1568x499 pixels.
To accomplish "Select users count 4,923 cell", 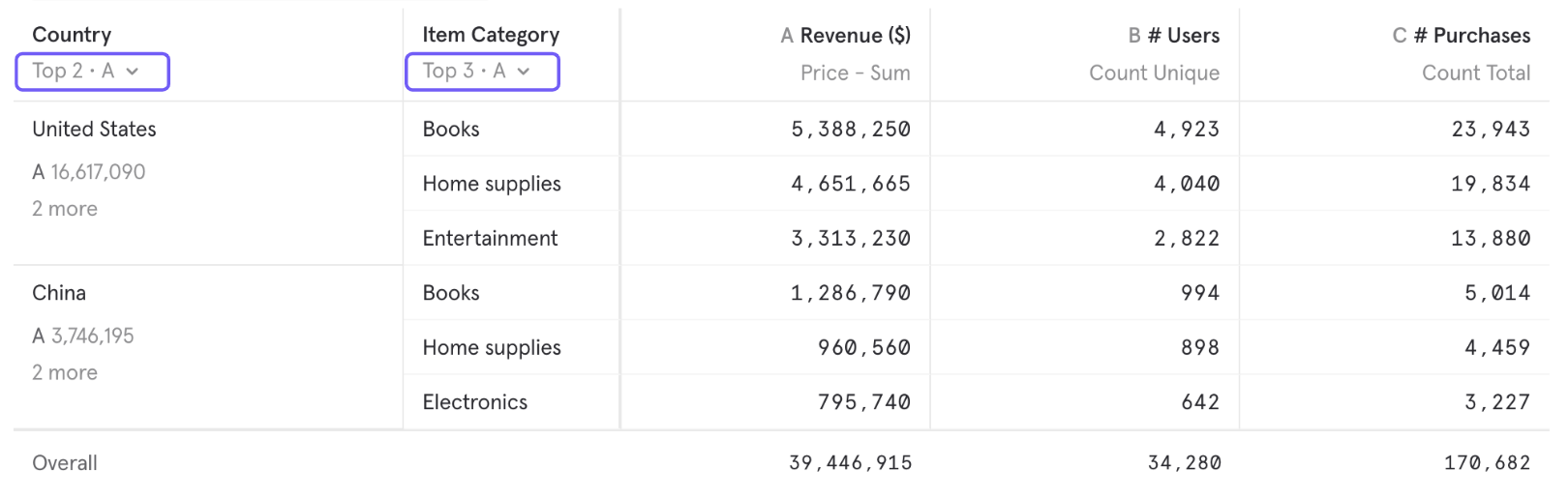I will point(1187,129).
